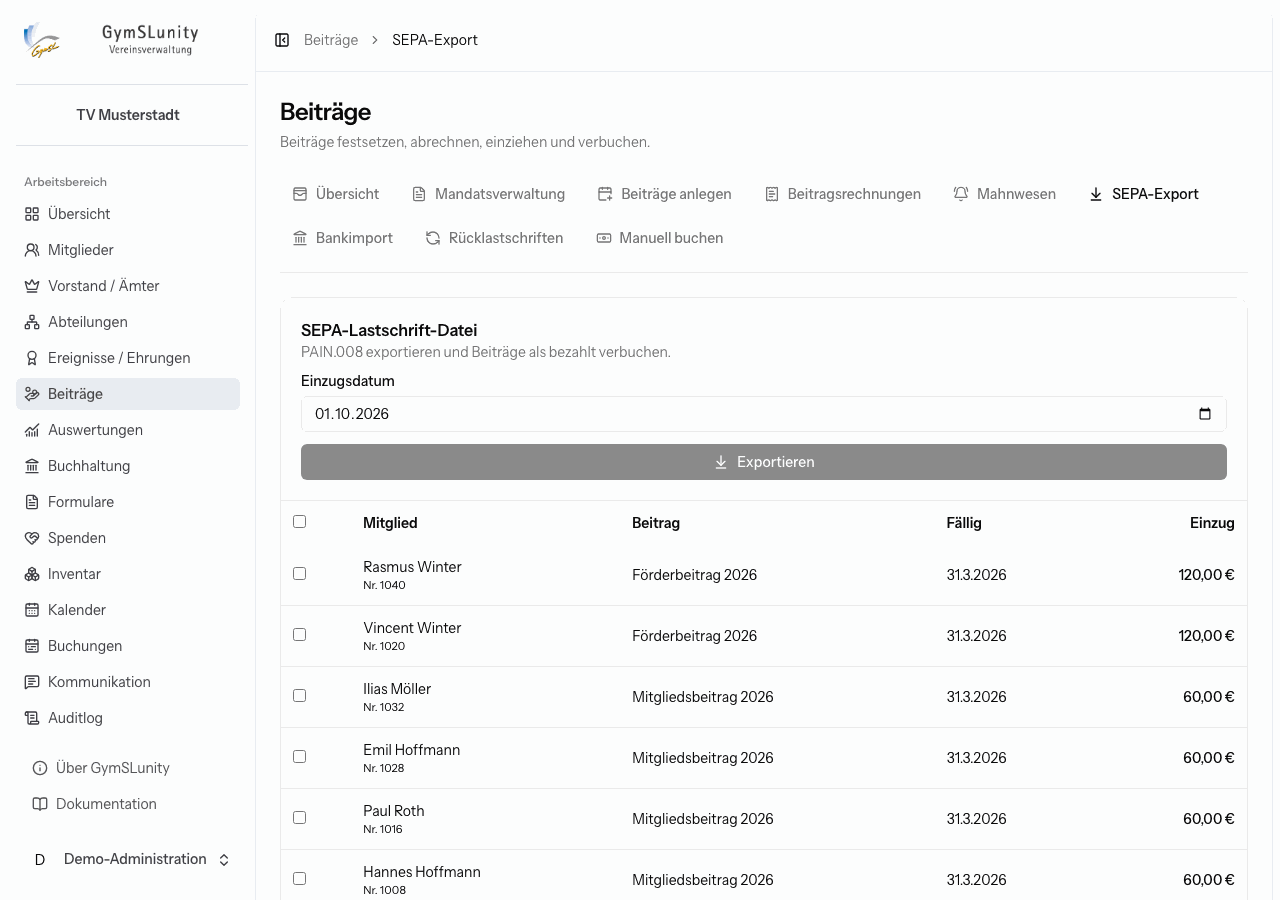The height and width of the screenshot is (900, 1280).
Task: Click the Vorstand / Ämter crown icon
Action: click(32, 286)
